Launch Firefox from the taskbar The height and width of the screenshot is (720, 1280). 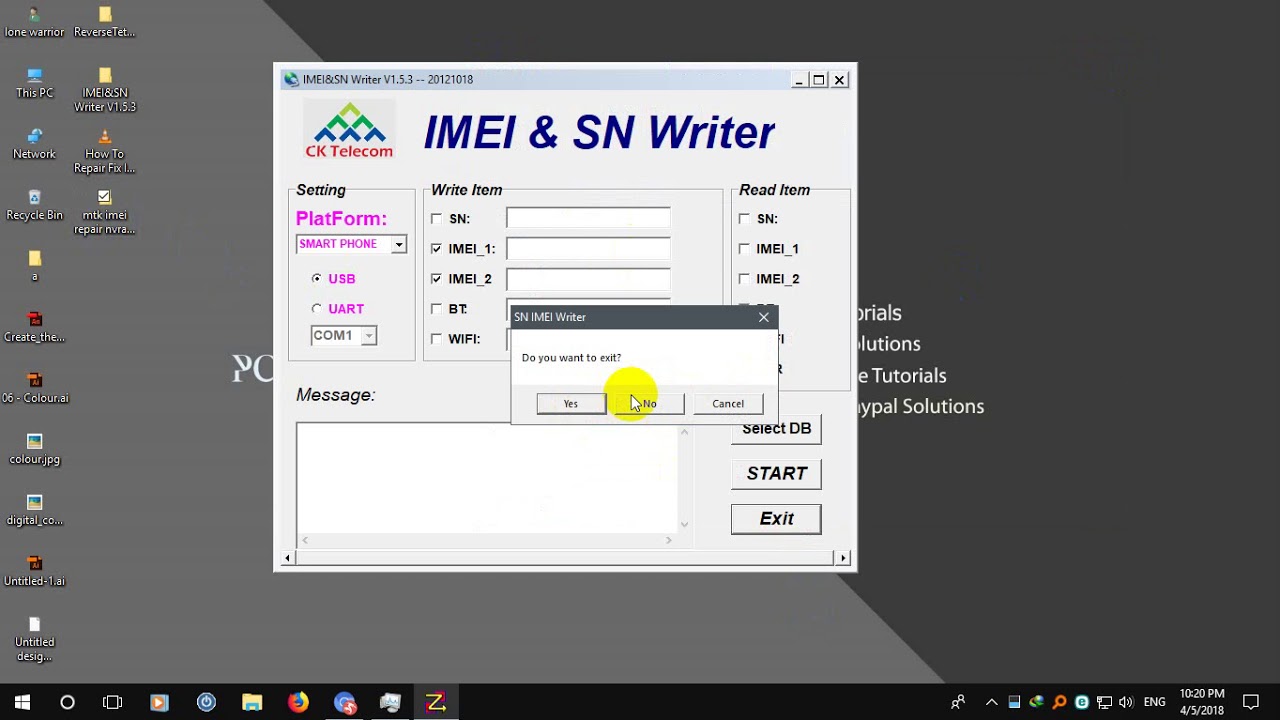click(298, 702)
